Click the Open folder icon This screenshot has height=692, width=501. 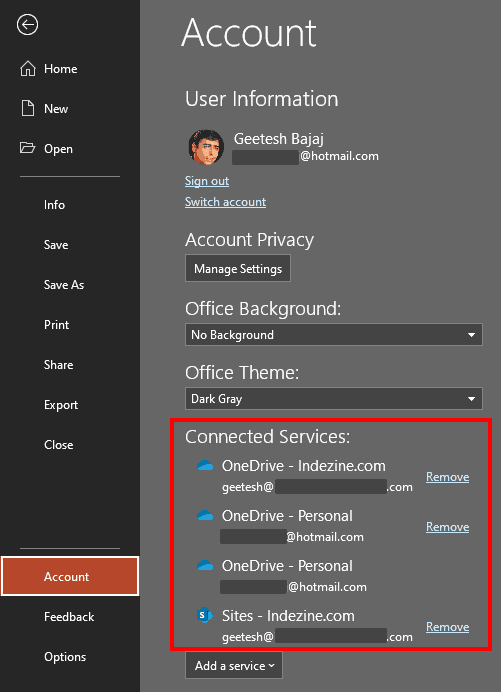(27, 147)
